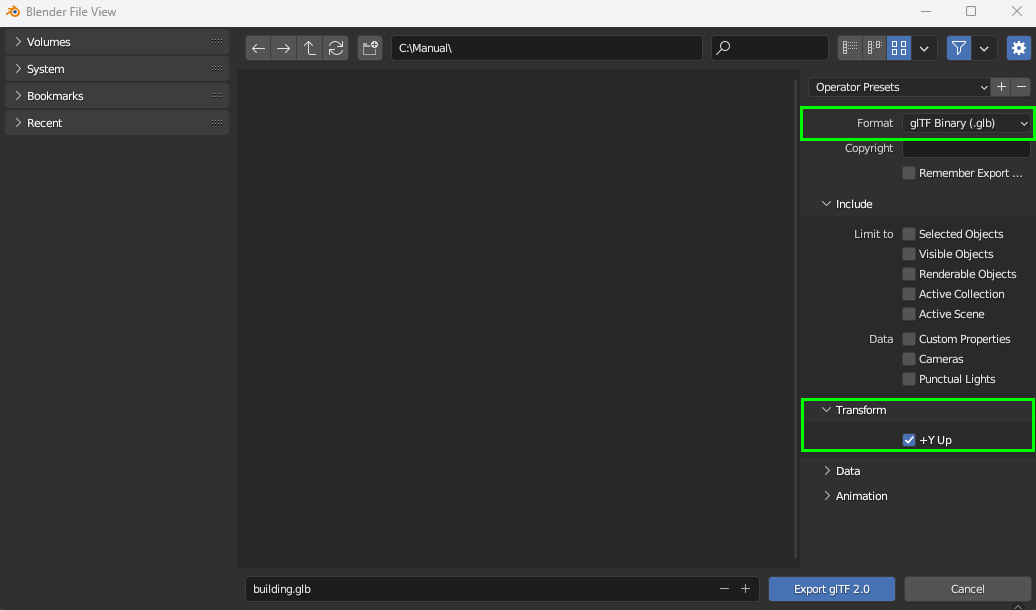Expand the Data section

847,470
